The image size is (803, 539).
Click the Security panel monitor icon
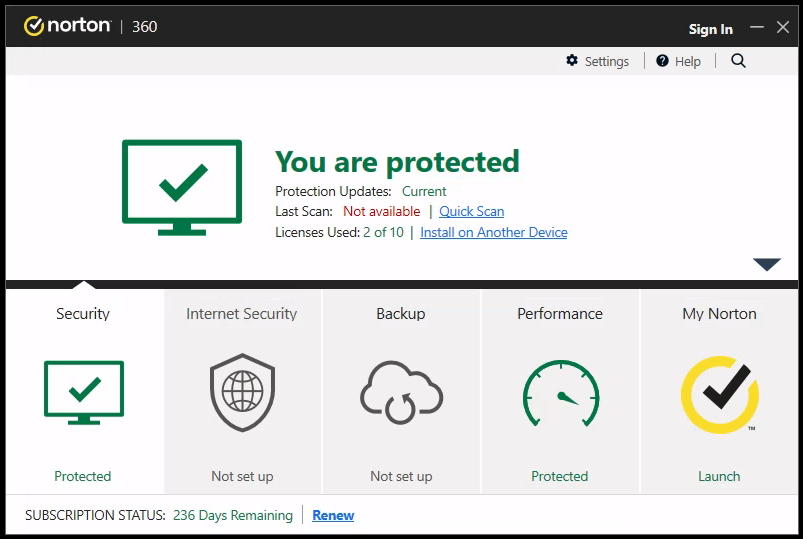pyautogui.click(x=83, y=392)
